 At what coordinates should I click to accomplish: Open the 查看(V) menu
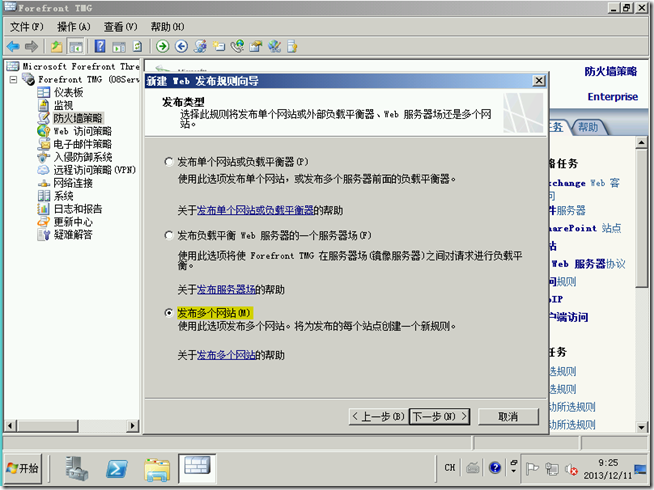[x=121, y=27]
